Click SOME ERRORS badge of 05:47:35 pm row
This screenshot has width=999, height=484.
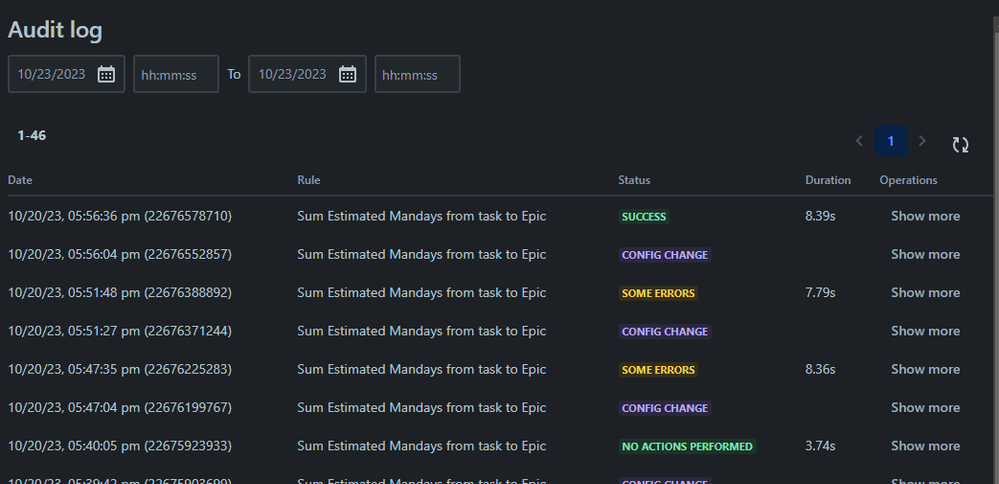pos(658,369)
